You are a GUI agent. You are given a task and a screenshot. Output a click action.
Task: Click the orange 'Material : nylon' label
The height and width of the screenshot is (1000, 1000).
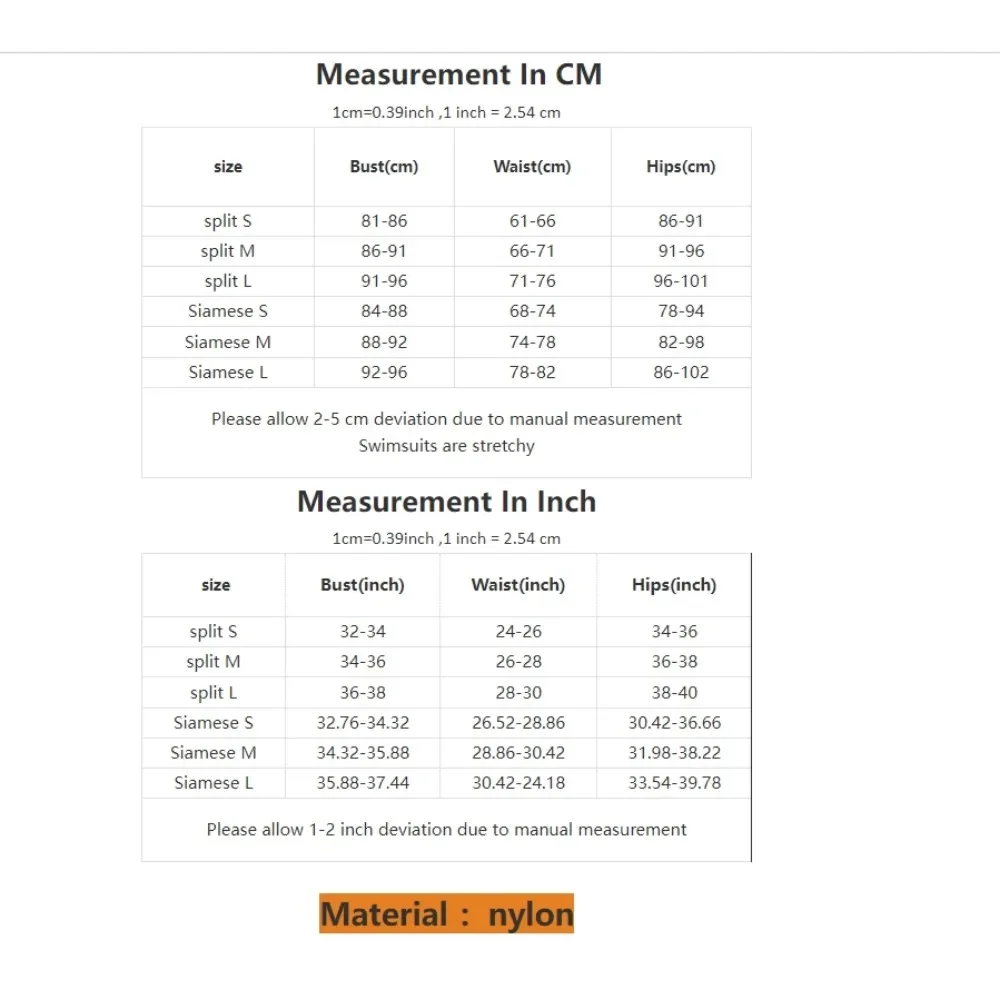pos(446,913)
